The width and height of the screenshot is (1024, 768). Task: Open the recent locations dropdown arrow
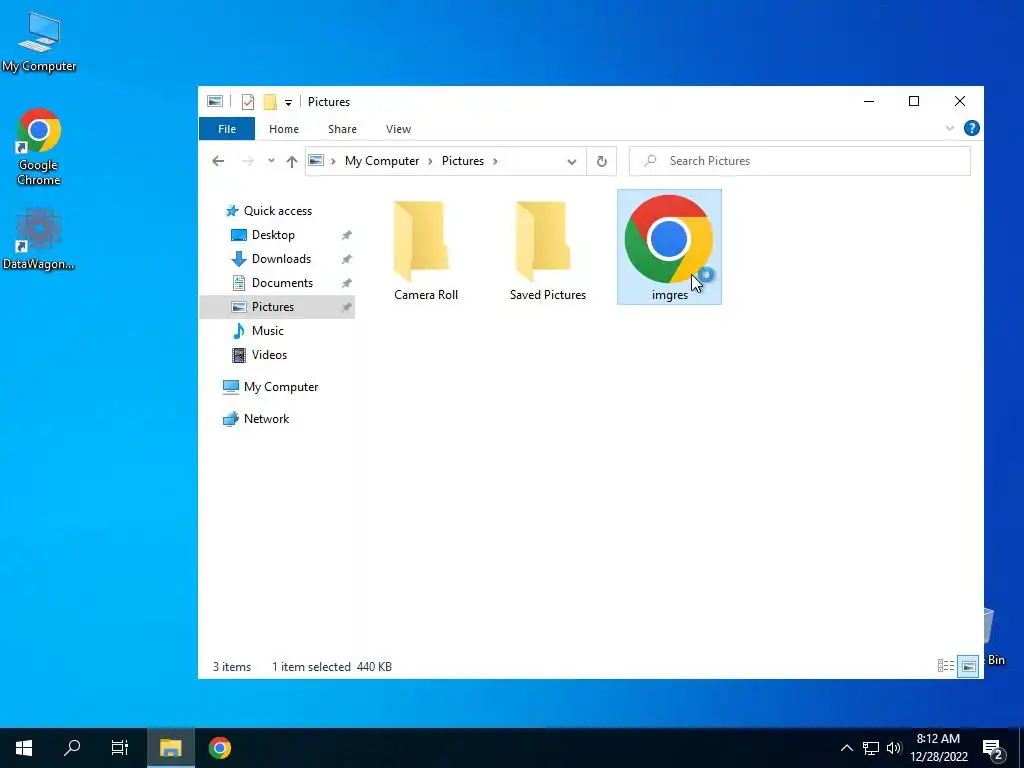tap(271, 161)
